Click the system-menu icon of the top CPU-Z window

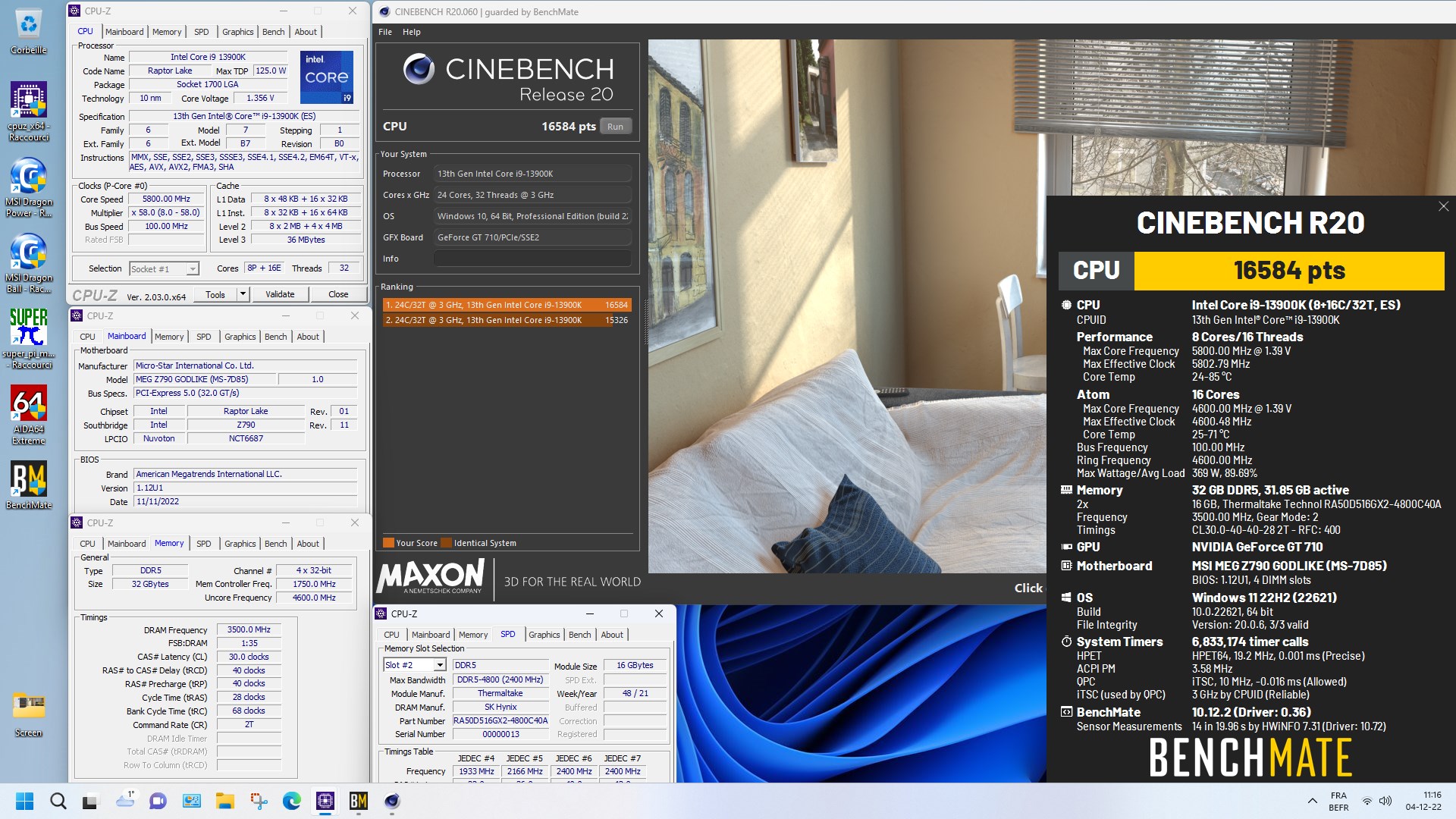tap(74, 11)
